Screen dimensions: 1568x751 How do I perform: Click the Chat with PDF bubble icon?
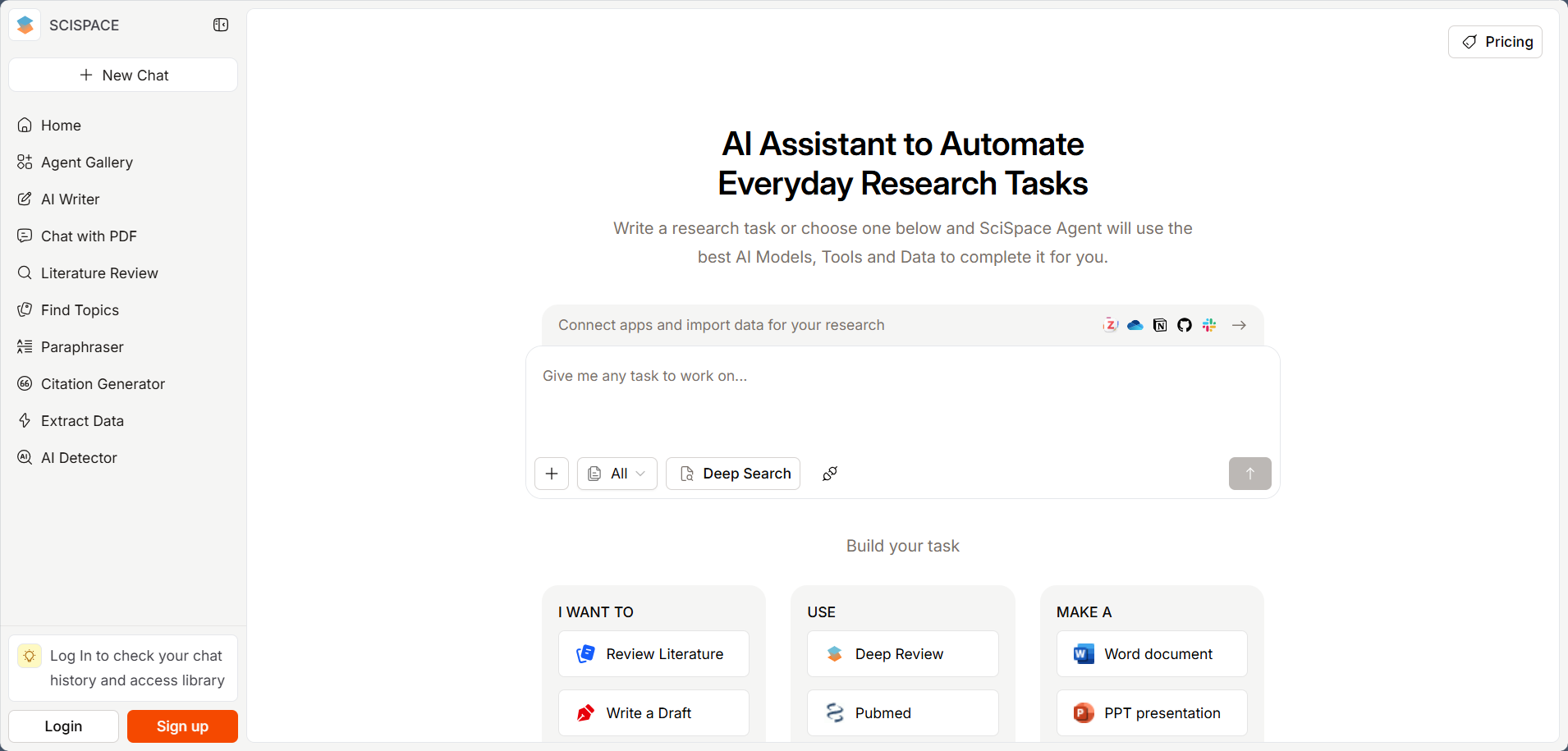tap(25, 236)
